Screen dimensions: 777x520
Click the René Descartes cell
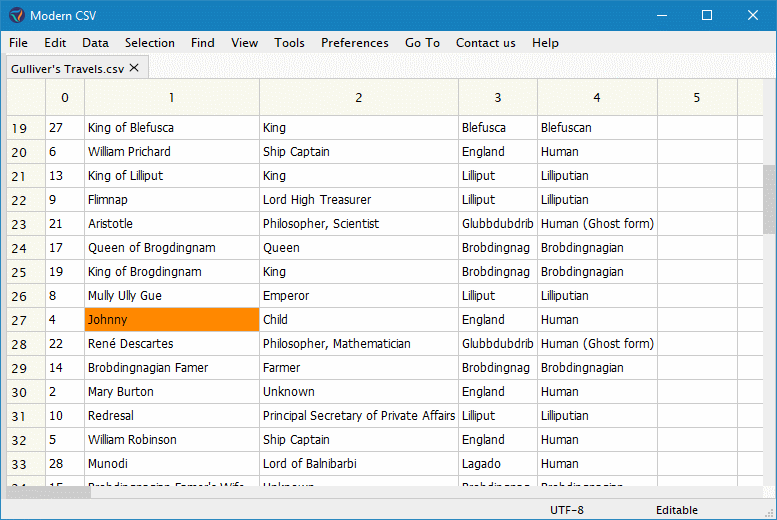click(172, 344)
